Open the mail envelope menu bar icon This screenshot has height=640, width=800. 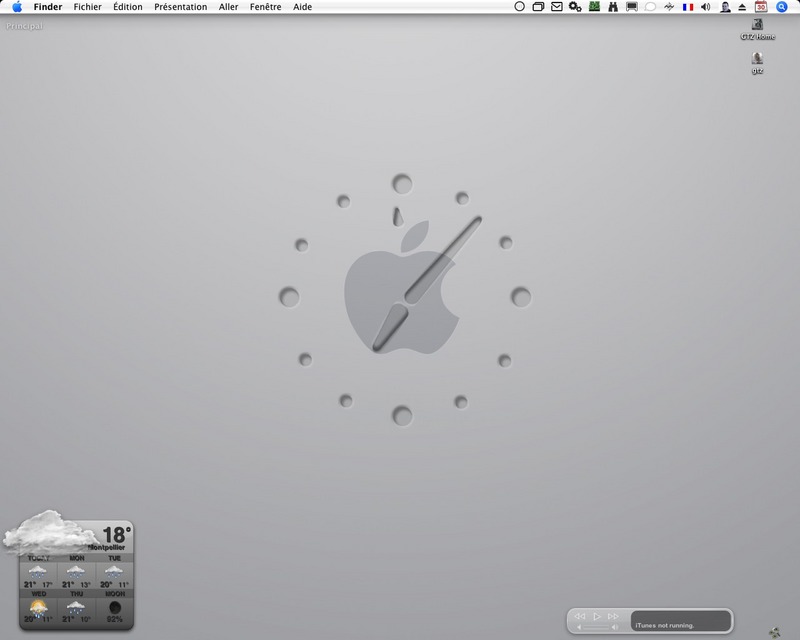point(557,7)
